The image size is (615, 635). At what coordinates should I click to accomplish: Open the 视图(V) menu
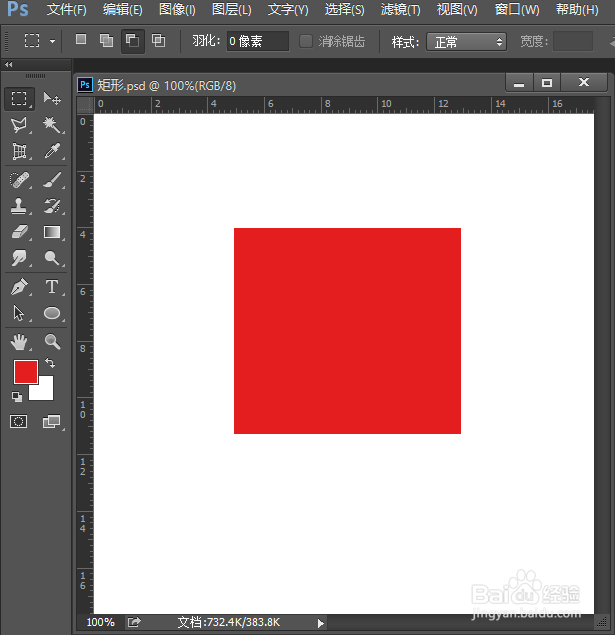pyautogui.click(x=457, y=9)
